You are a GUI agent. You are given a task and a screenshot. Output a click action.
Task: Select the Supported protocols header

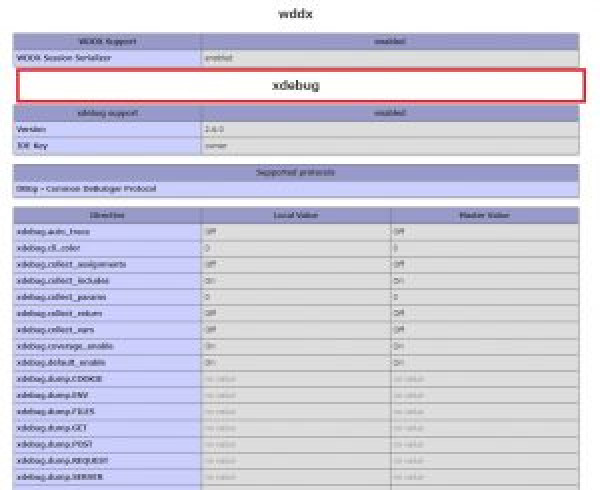[296, 172]
